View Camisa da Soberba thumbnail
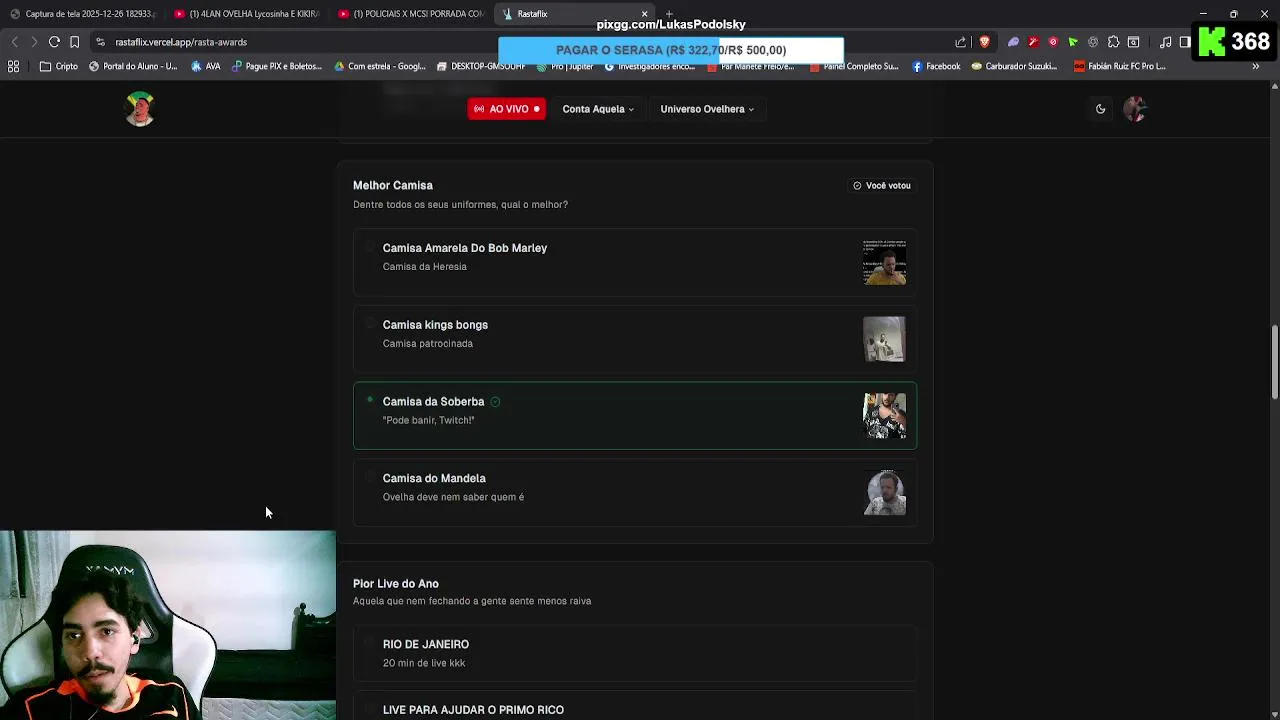The image size is (1280, 720). tap(885, 416)
